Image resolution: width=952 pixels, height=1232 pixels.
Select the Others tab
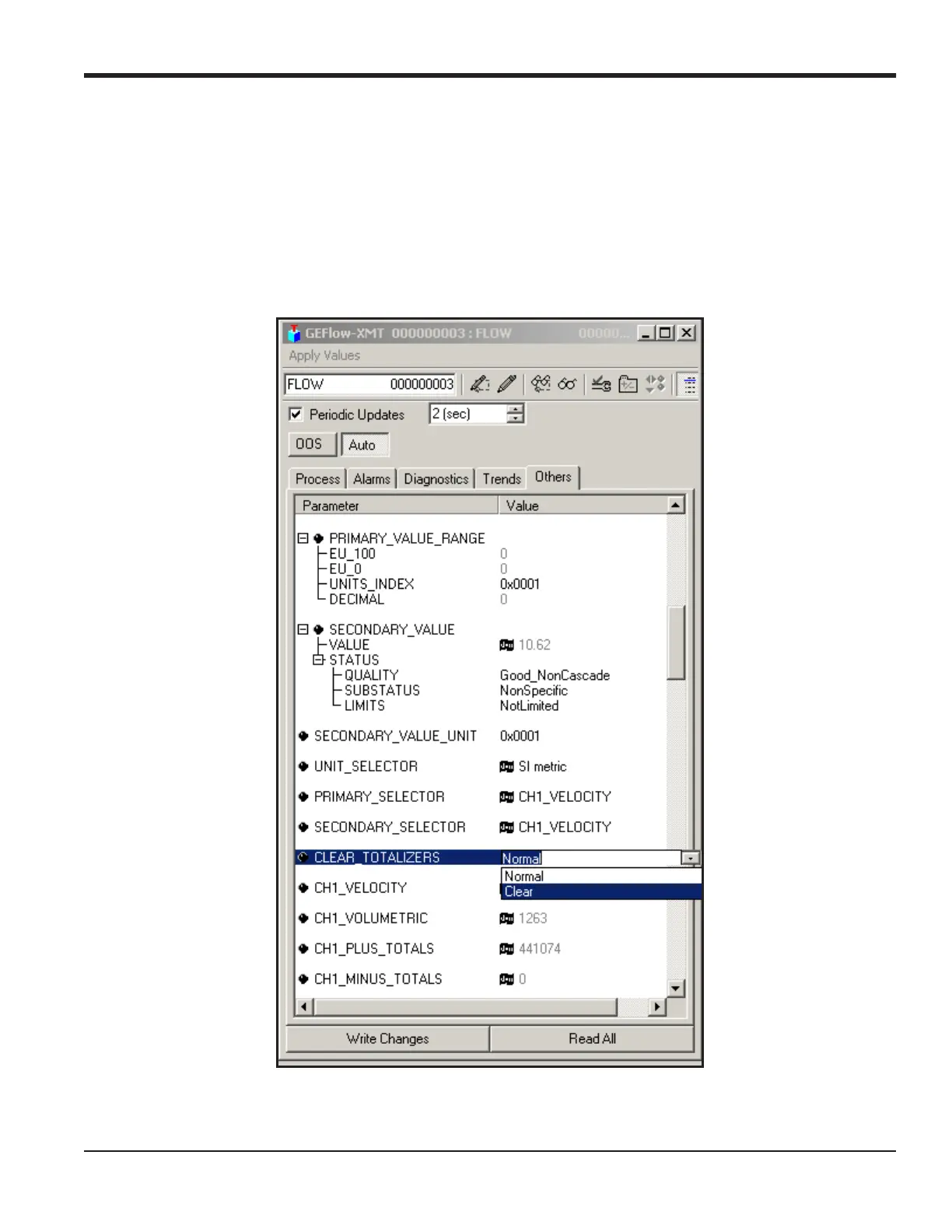click(x=553, y=477)
